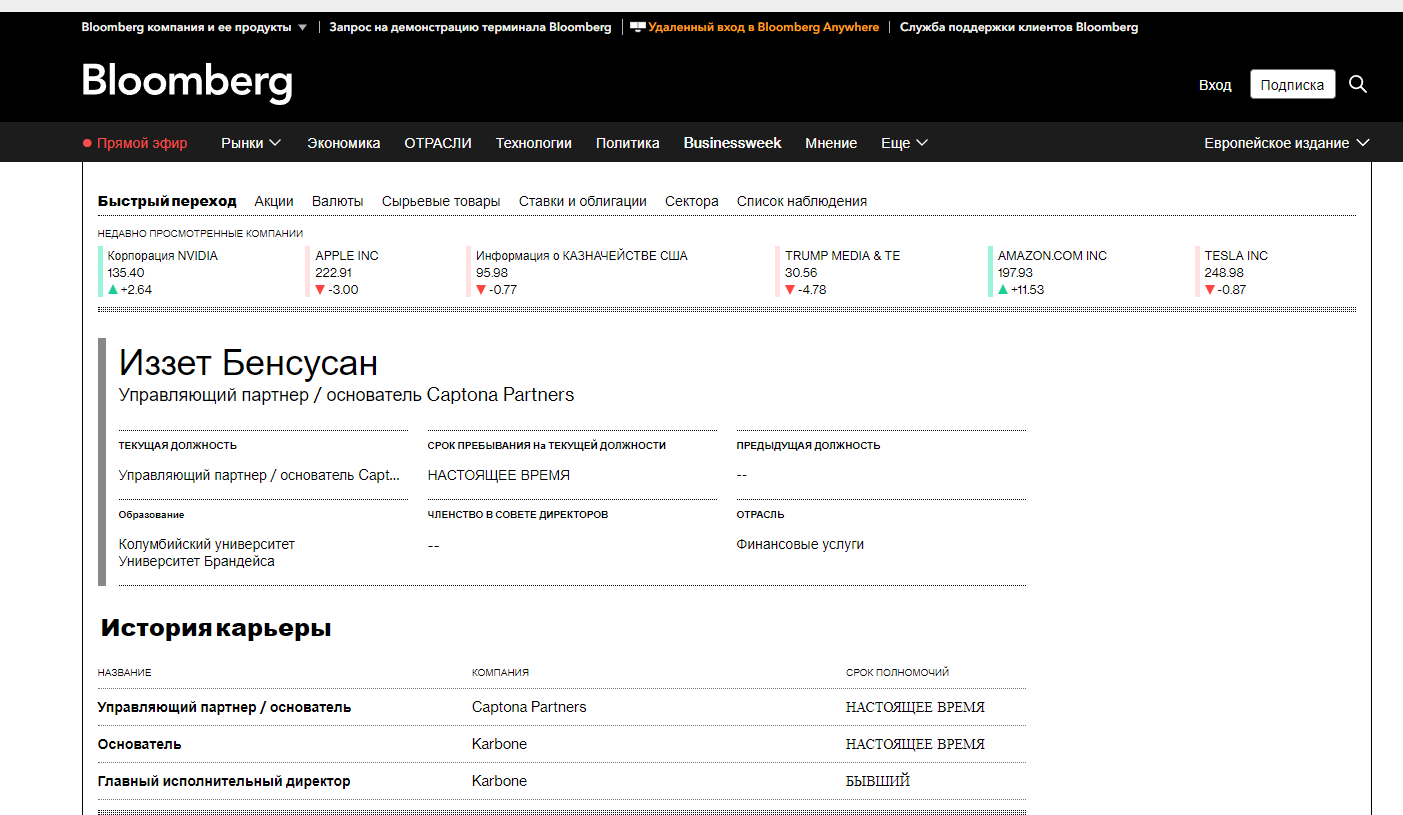The width and height of the screenshot is (1403, 815).
Task: Click Финансовые услуги industry value
Action: 800,544
